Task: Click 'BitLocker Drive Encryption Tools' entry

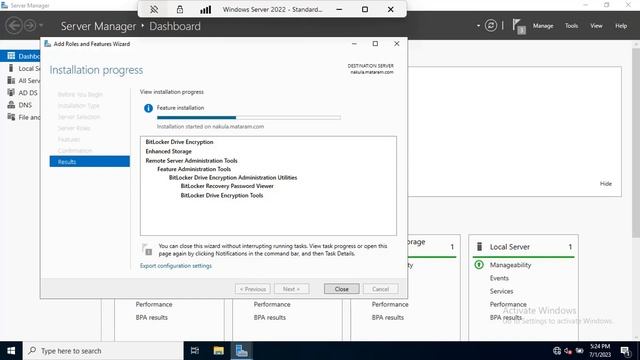Action: point(222,196)
